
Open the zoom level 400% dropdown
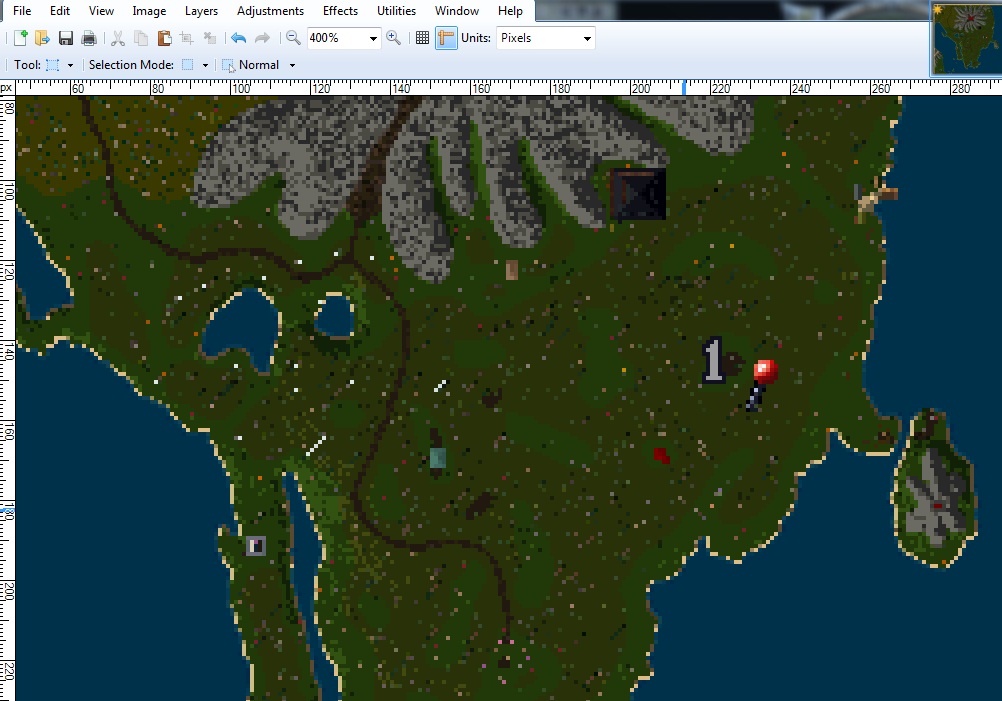(373, 39)
